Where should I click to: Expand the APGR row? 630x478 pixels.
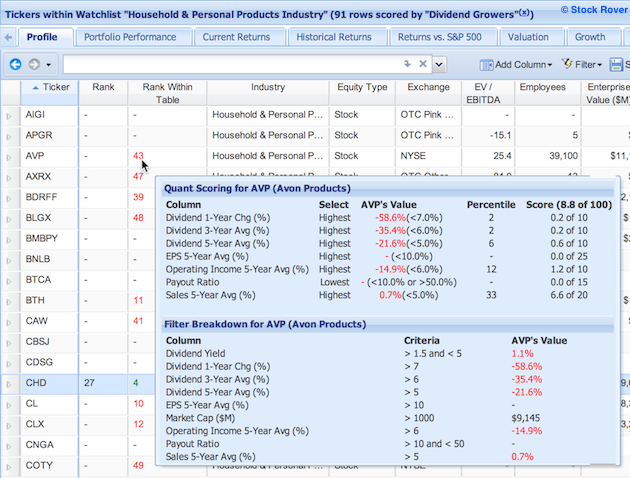tap(9, 137)
